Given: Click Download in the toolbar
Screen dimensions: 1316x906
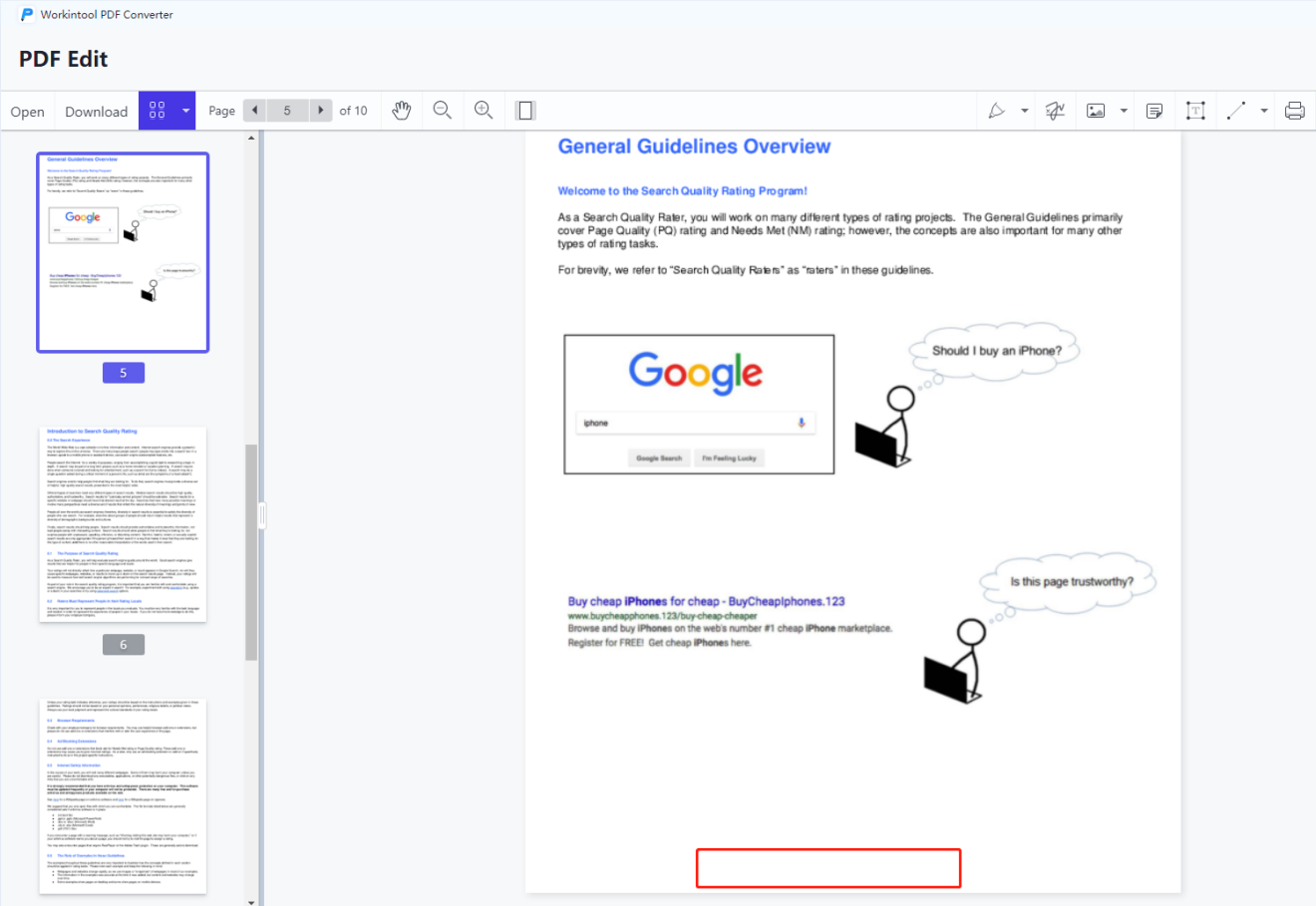Looking at the screenshot, I should click(96, 112).
